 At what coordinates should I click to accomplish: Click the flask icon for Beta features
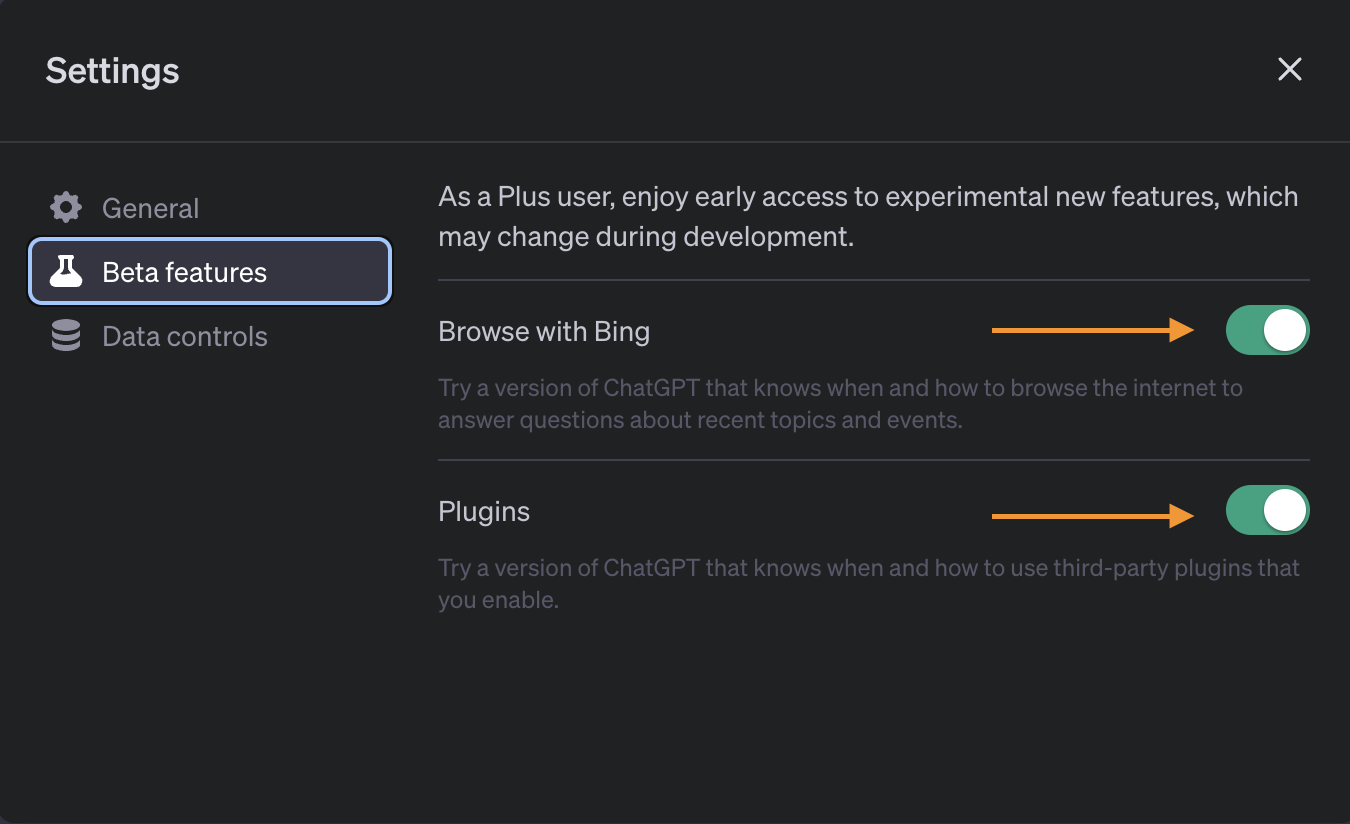(66, 271)
